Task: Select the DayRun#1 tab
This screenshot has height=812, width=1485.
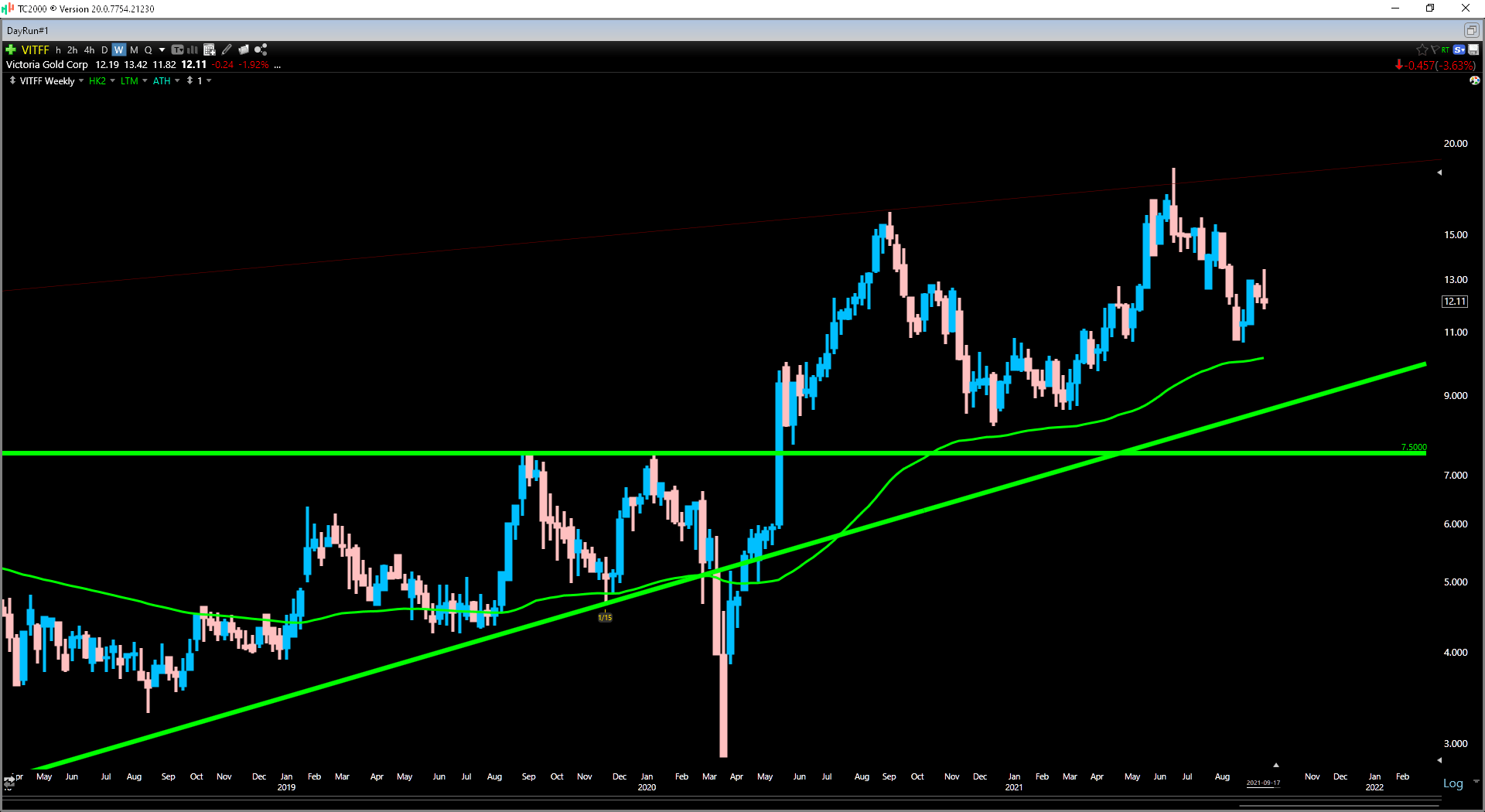Action: pyautogui.click(x=28, y=30)
